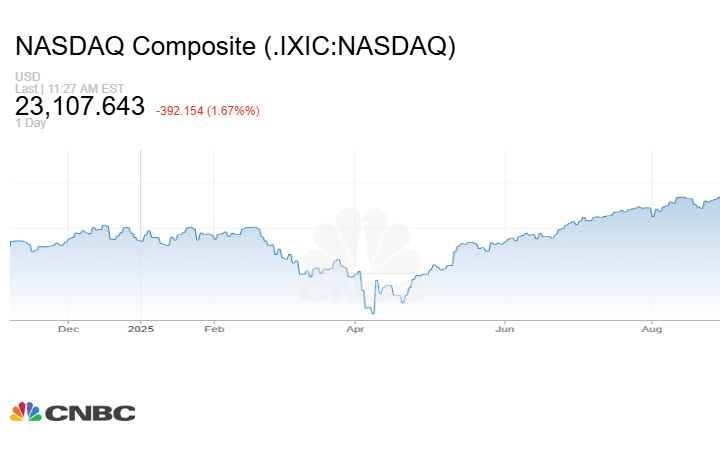The height and width of the screenshot is (450, 720).
Task: Click the 2025 year axis label
Action: [141, 328]
